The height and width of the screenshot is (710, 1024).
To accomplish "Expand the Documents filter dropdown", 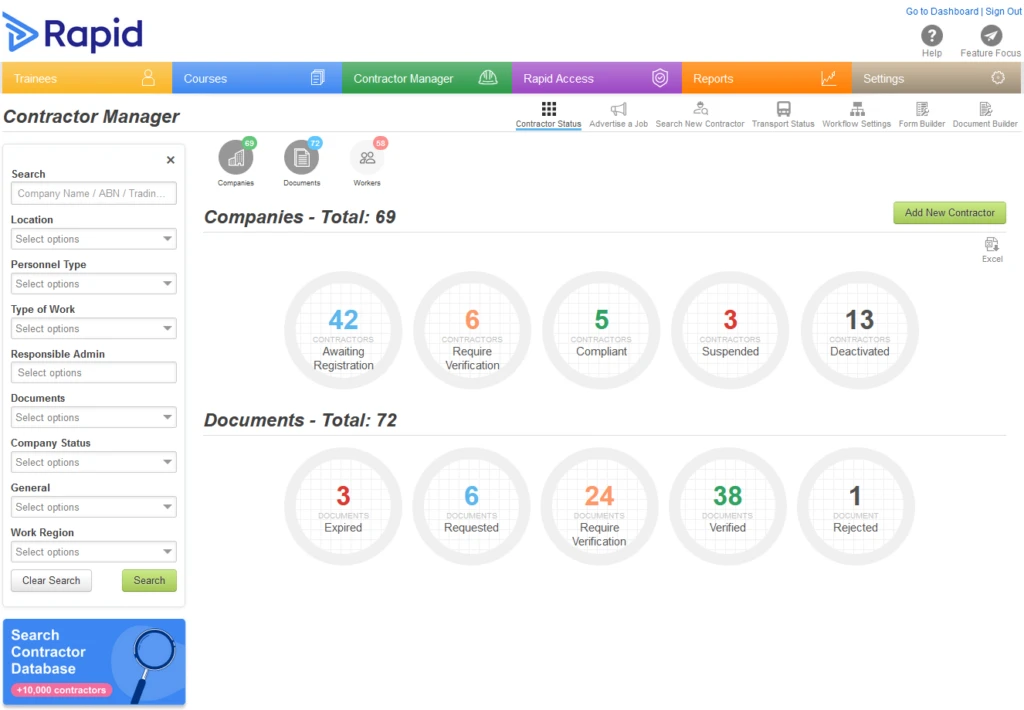I will [93, 417].
